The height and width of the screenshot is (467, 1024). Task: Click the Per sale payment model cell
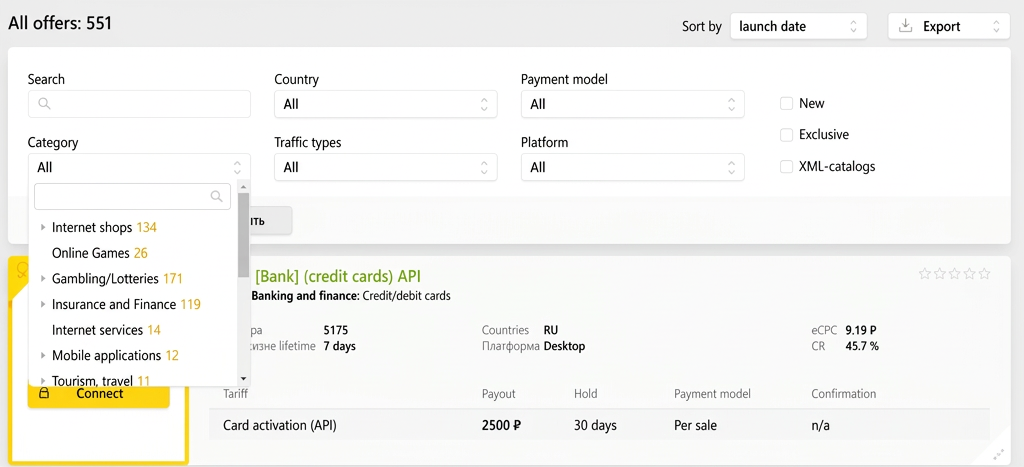(x=696, y=426)
